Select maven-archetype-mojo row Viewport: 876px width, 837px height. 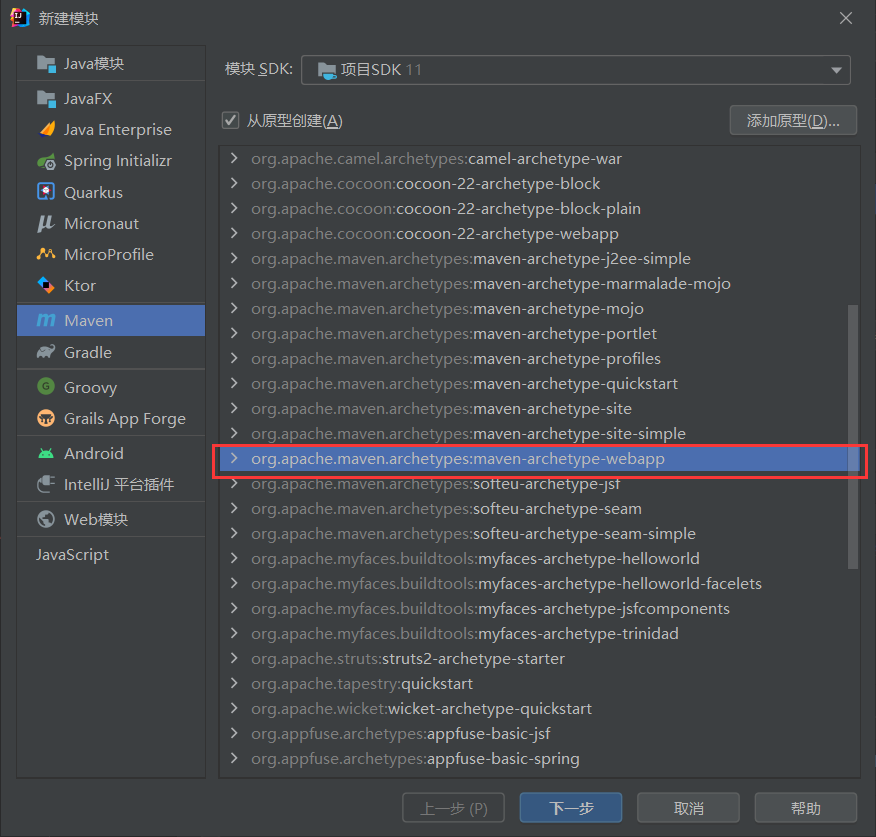click(539, 308)
